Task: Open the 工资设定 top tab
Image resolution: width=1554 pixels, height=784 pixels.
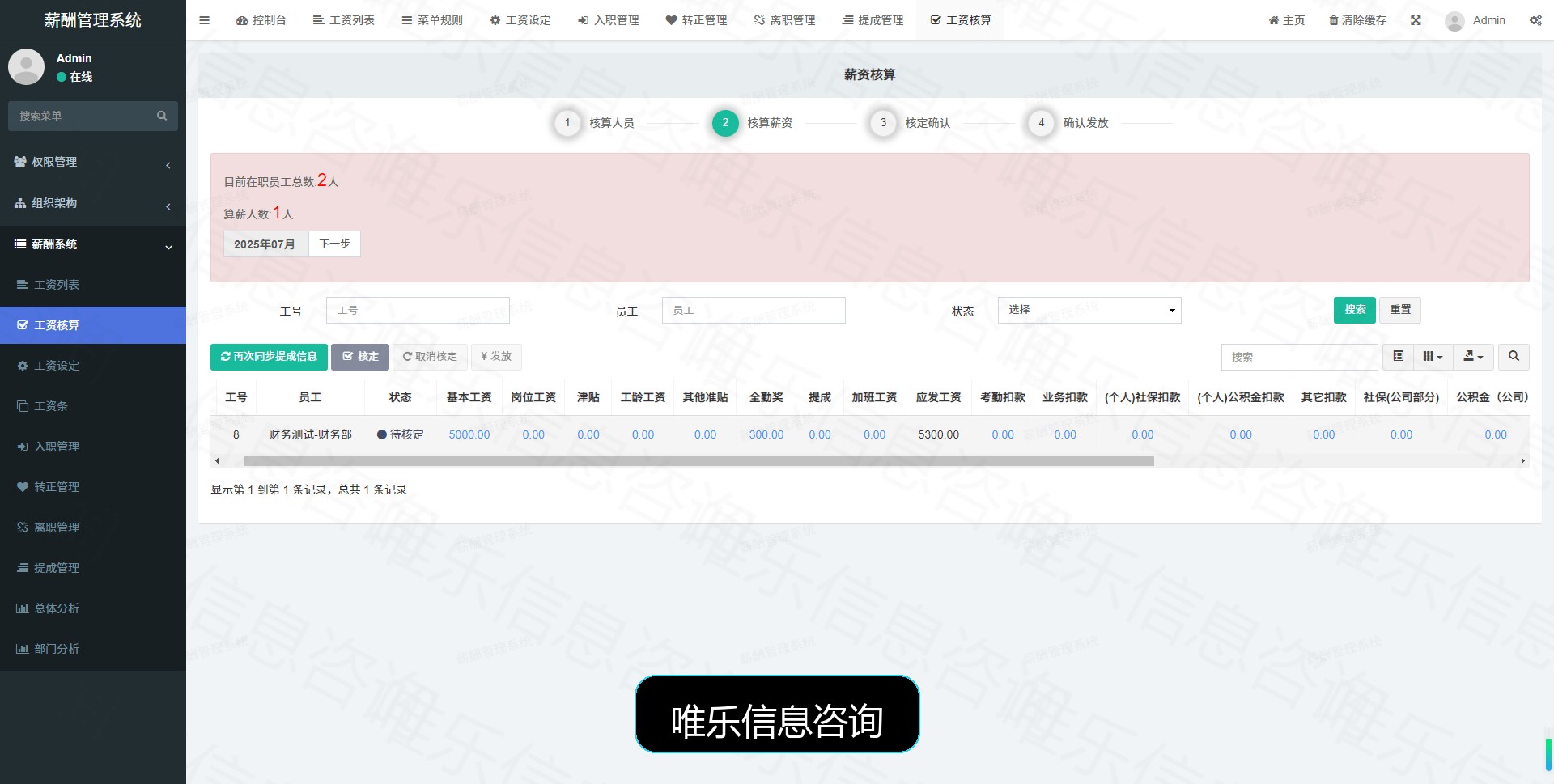Action: pyautogui.click(x=520, y=20)
